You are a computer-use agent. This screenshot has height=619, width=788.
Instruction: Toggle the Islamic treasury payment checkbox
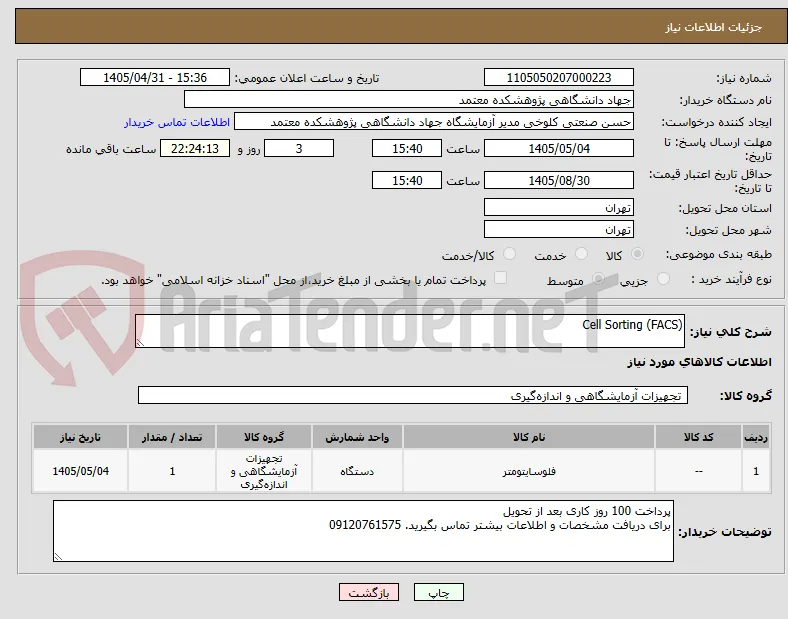(501, 278)
